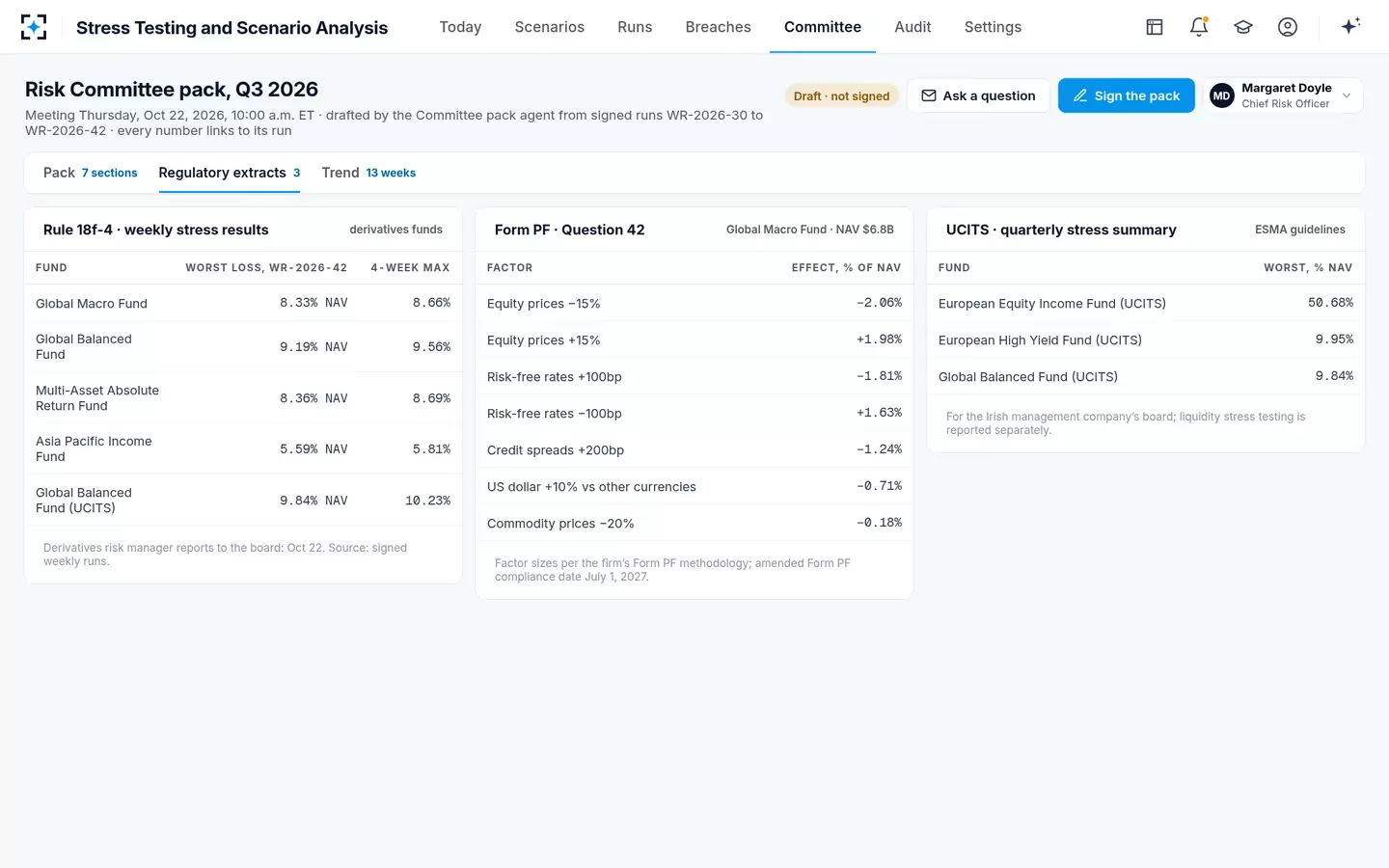This screenshot has width=1389, height=868.
Task: Click the 9.56% four-week max value
Action: (x=431, y=347)
